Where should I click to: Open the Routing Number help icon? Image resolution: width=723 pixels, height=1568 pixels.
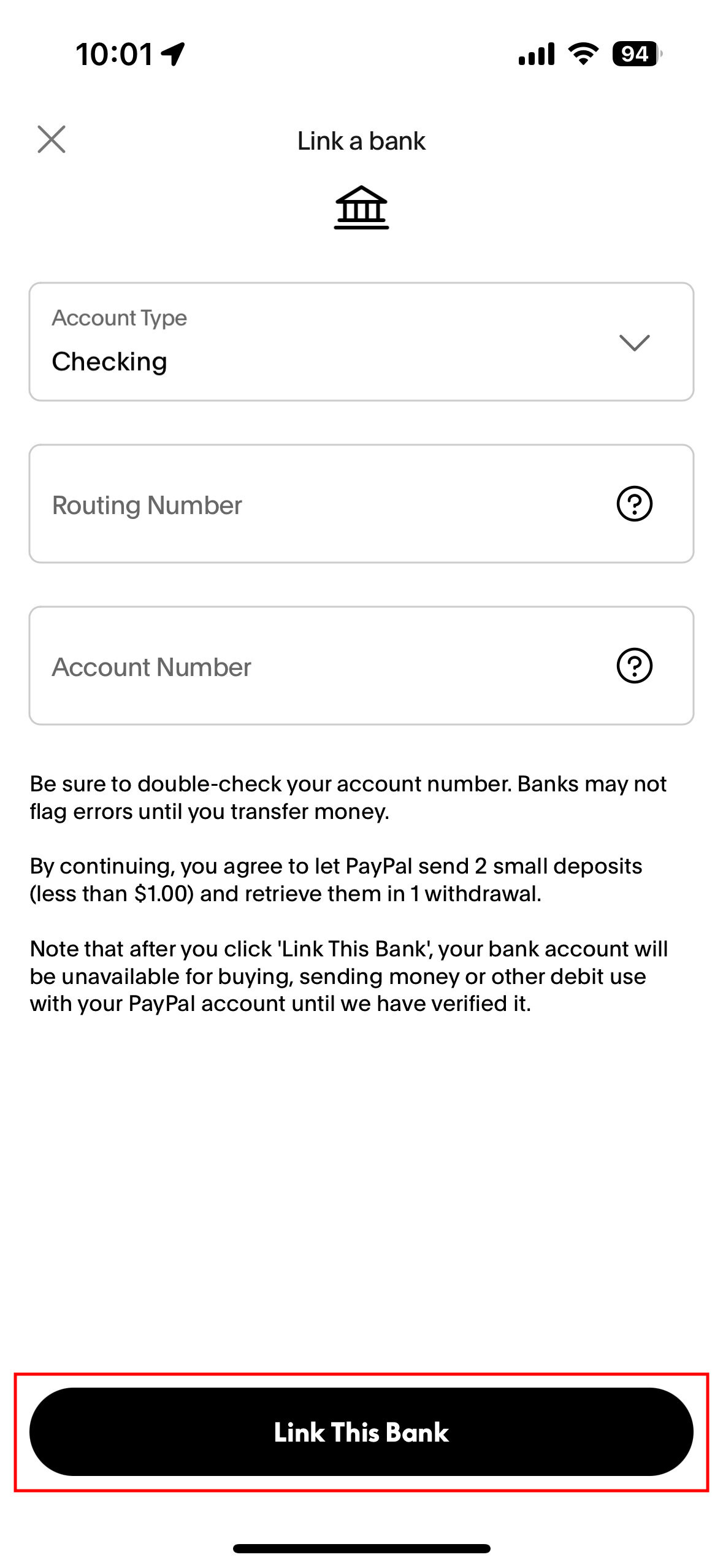634,504
